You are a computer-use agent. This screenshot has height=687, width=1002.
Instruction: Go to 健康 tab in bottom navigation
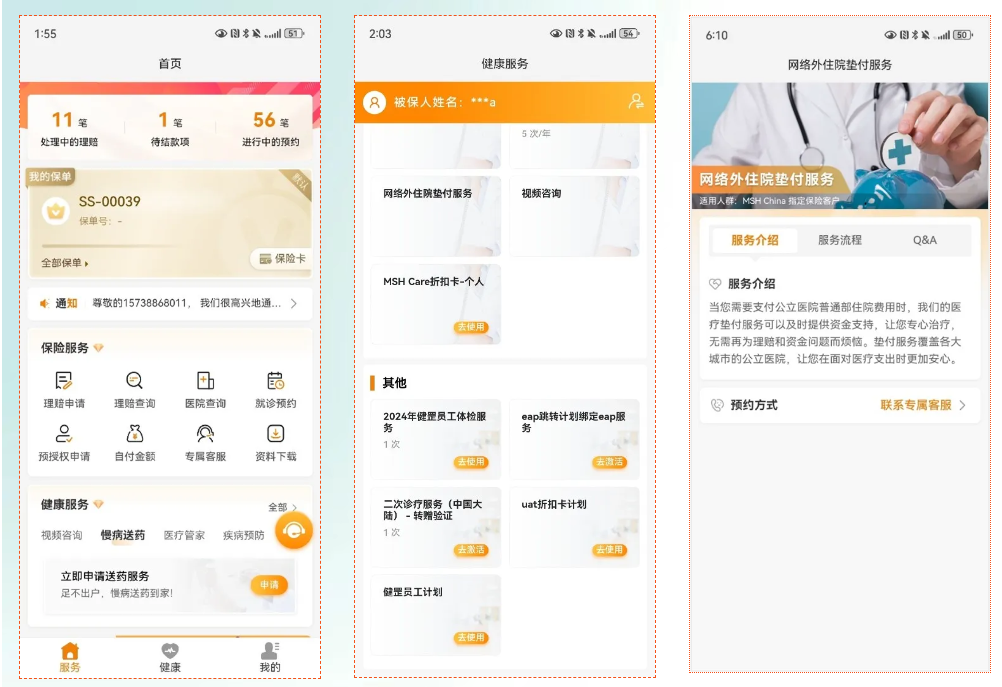coord(170,657)
